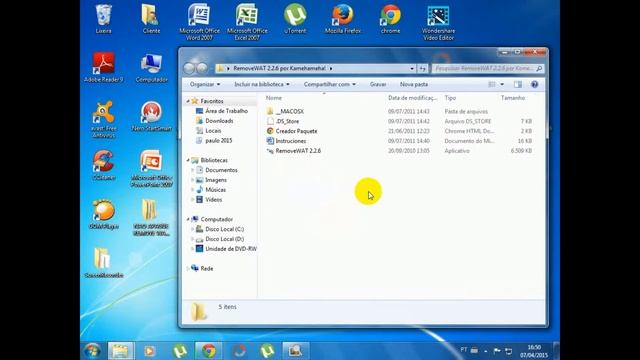This screenshot has height=360, width=640.
Task: Launch Microsoft Office PowerPoint 2007 shortcut
Action: (151, 169)
